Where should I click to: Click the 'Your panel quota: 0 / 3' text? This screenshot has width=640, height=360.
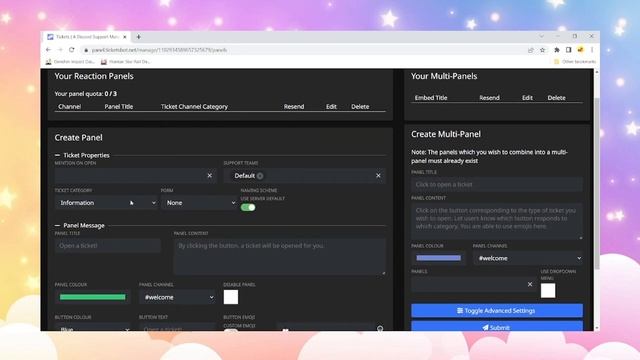coord(86,93)
